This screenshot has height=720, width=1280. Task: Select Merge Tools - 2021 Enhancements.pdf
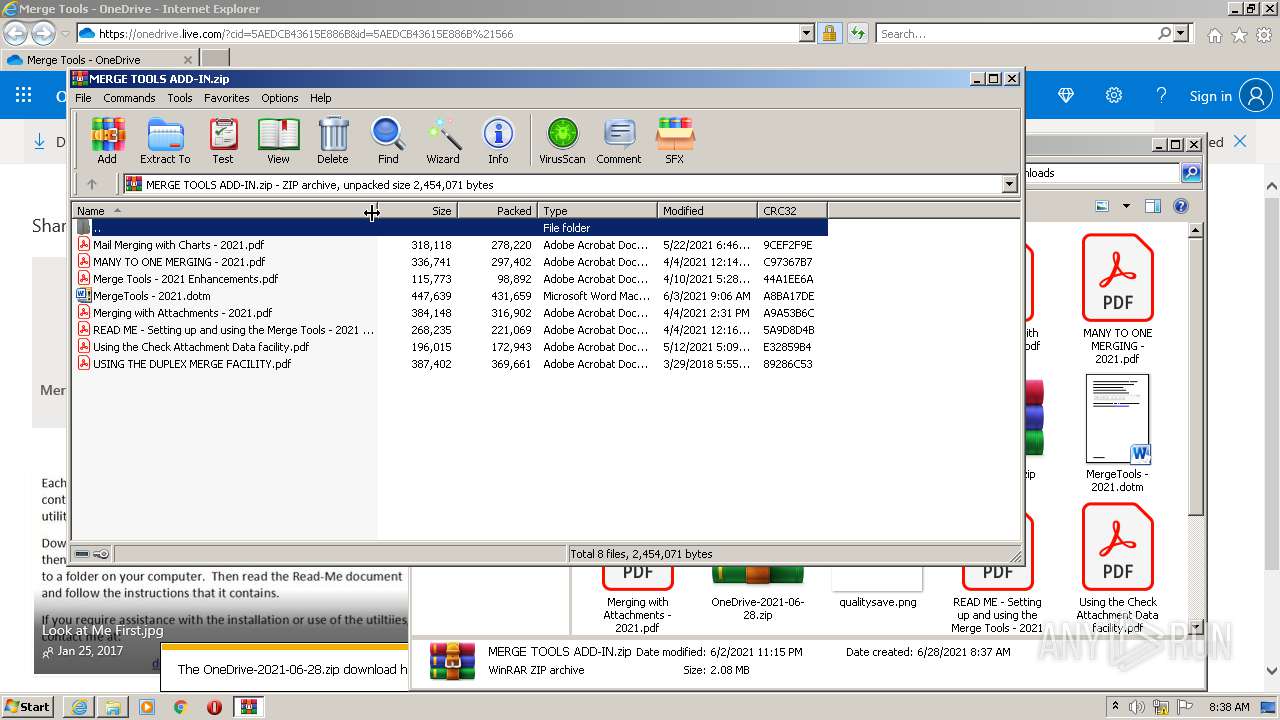[450, 279]
